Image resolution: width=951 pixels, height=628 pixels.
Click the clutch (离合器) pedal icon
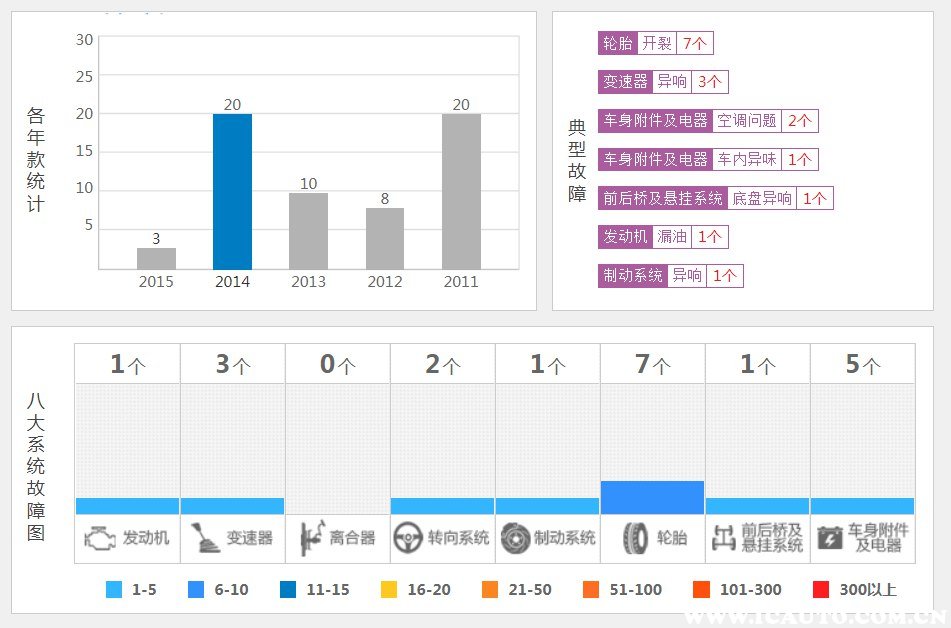[312, 538]
